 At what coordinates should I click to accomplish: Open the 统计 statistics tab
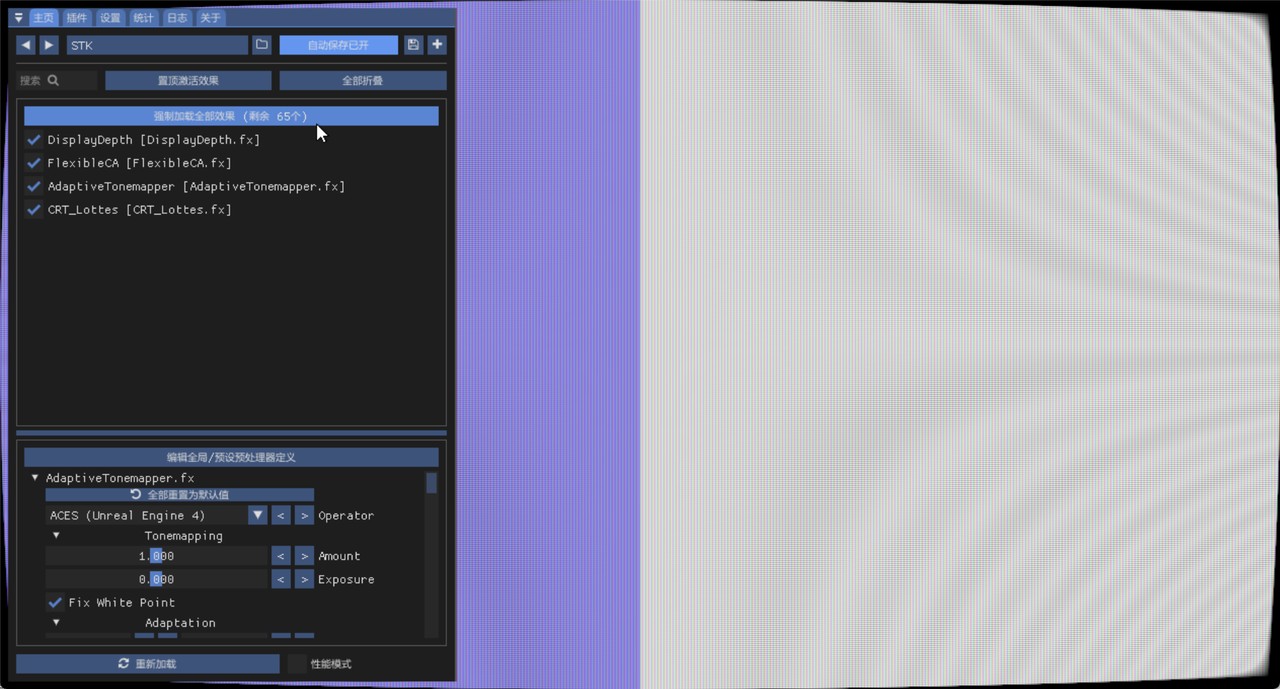pos(144,18)
